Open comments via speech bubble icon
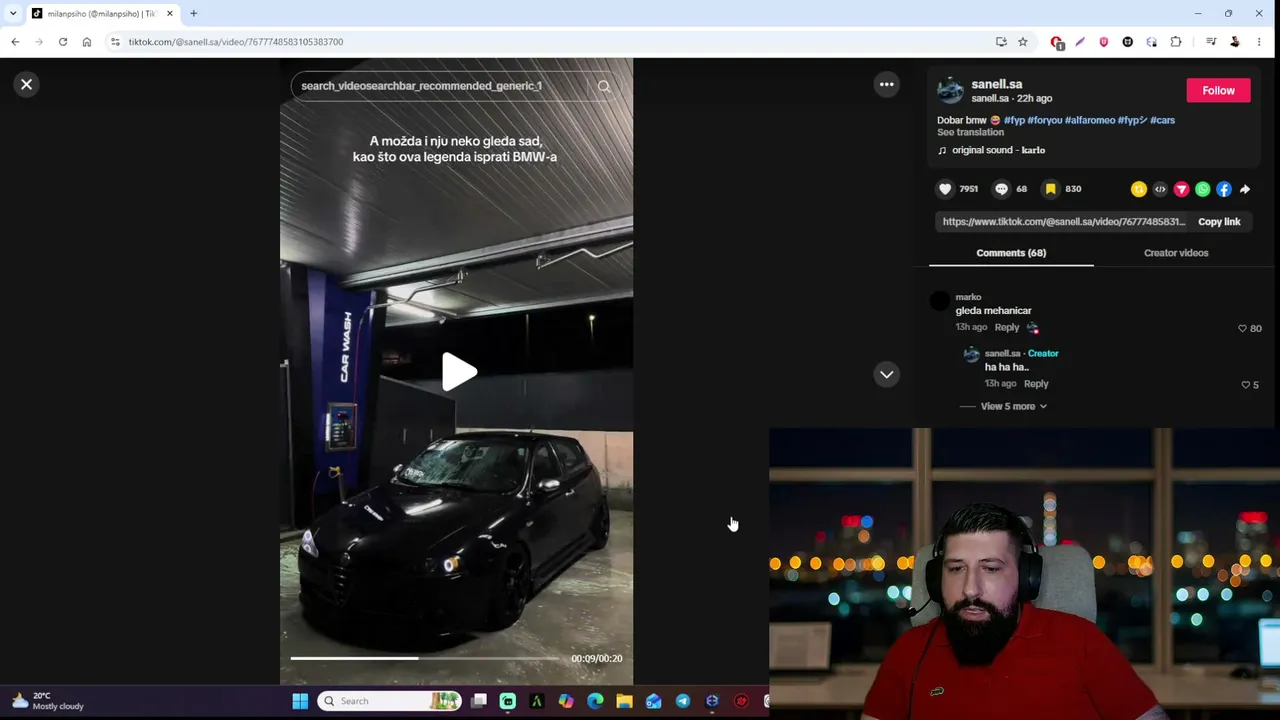Viewport: 1280px width, 720px height. (x=1002, y=189)
